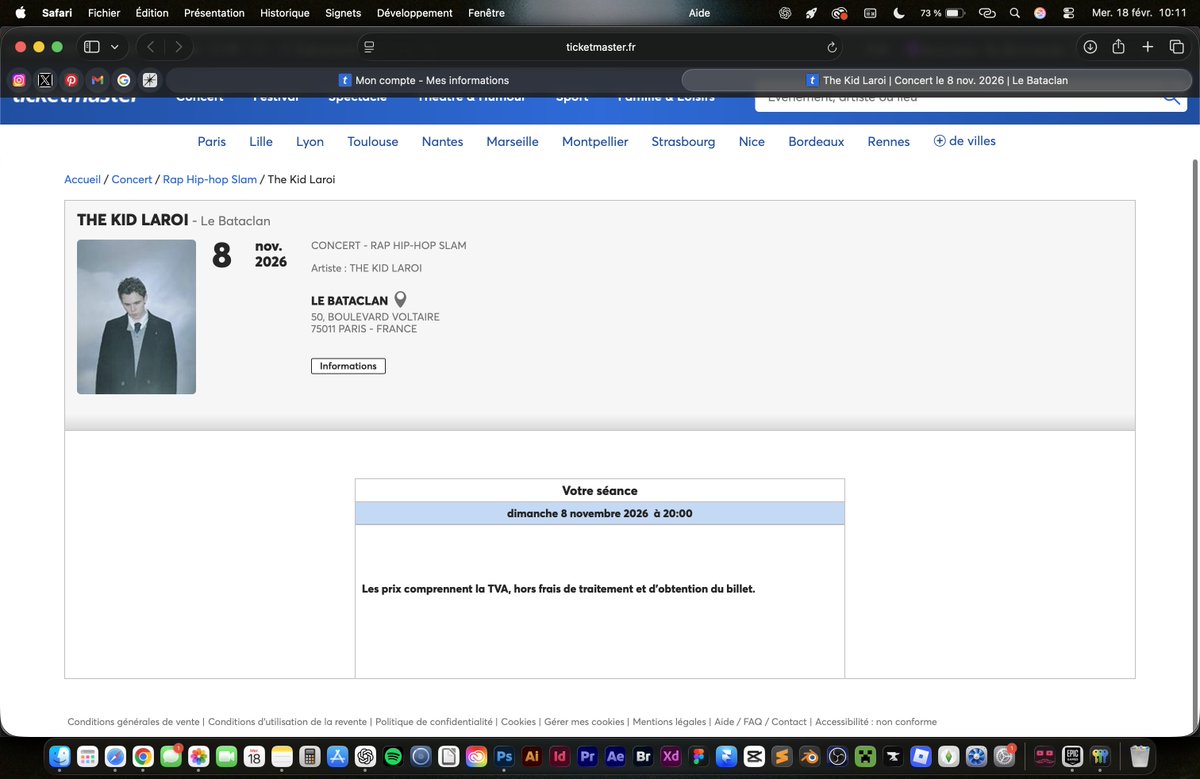Open Photoshop from the Dock
This screenshot has height=779, width=1200.
click(504, 756)
